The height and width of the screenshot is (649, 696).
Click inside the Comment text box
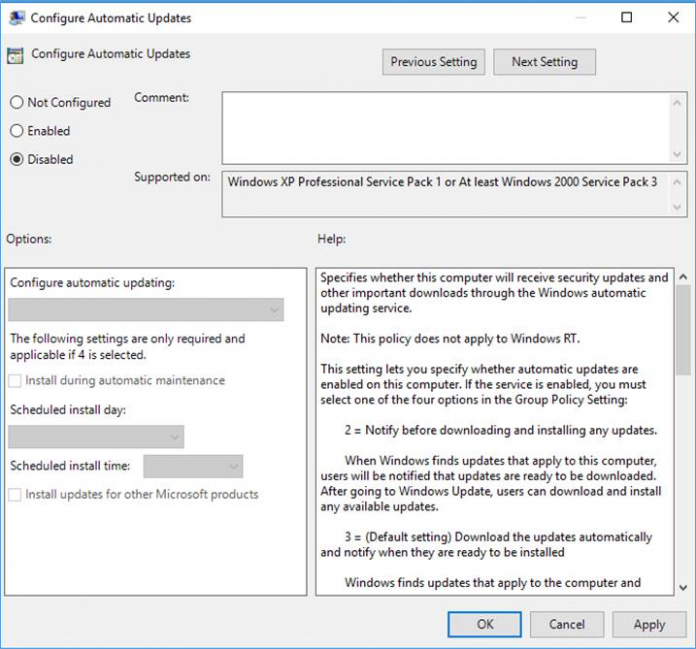446,128
